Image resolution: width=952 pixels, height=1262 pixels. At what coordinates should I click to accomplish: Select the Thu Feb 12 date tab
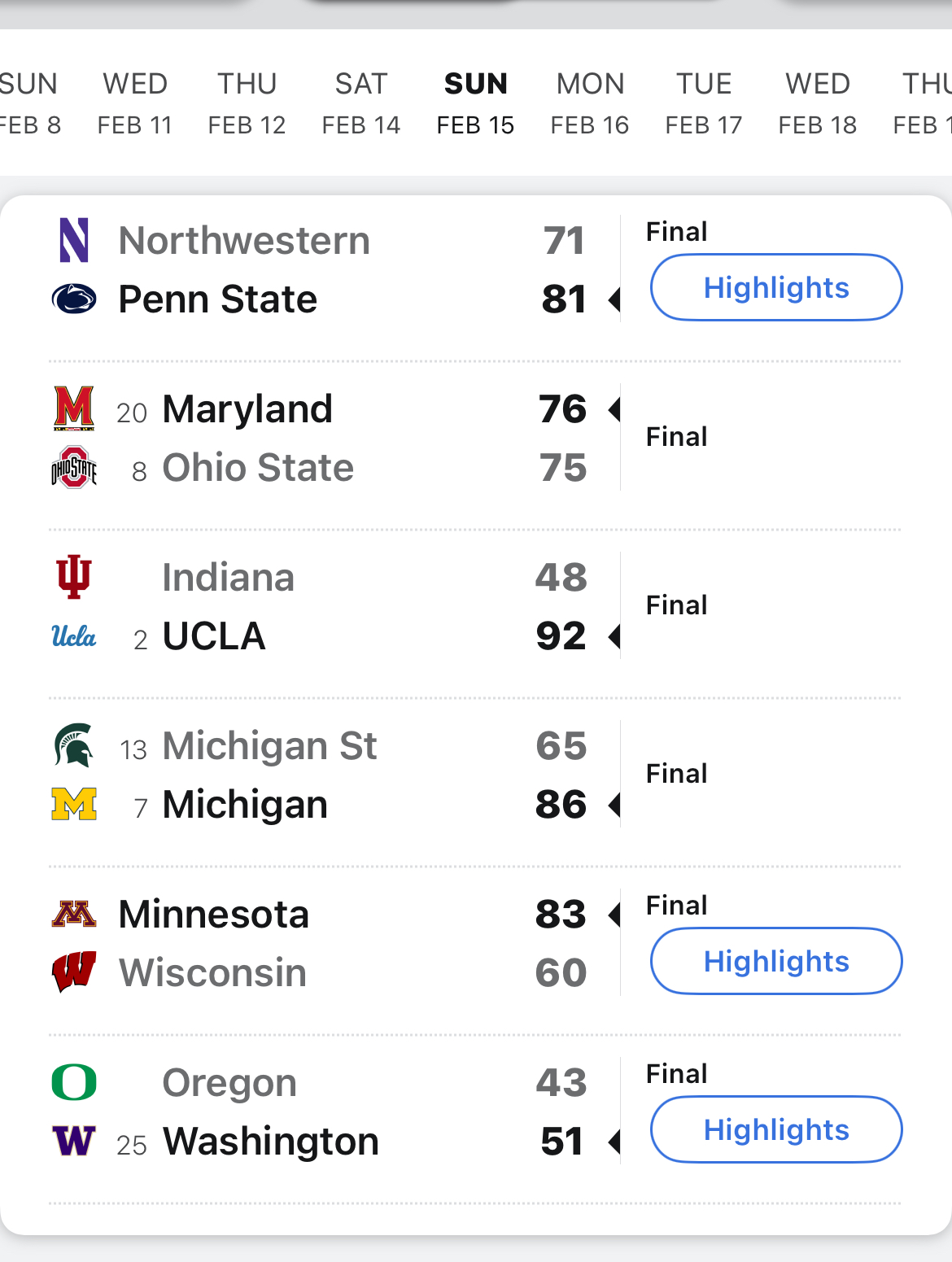(247, 103)
